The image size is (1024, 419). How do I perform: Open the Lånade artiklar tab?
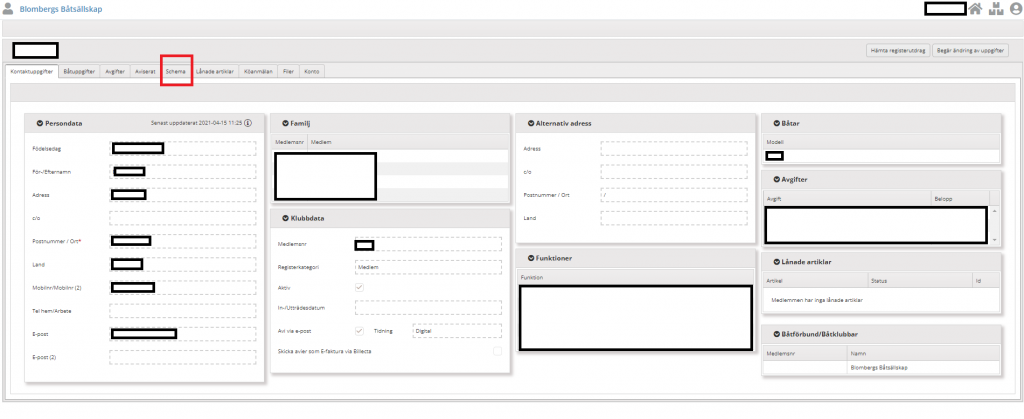pyautogui.click(x=216, y=72)
